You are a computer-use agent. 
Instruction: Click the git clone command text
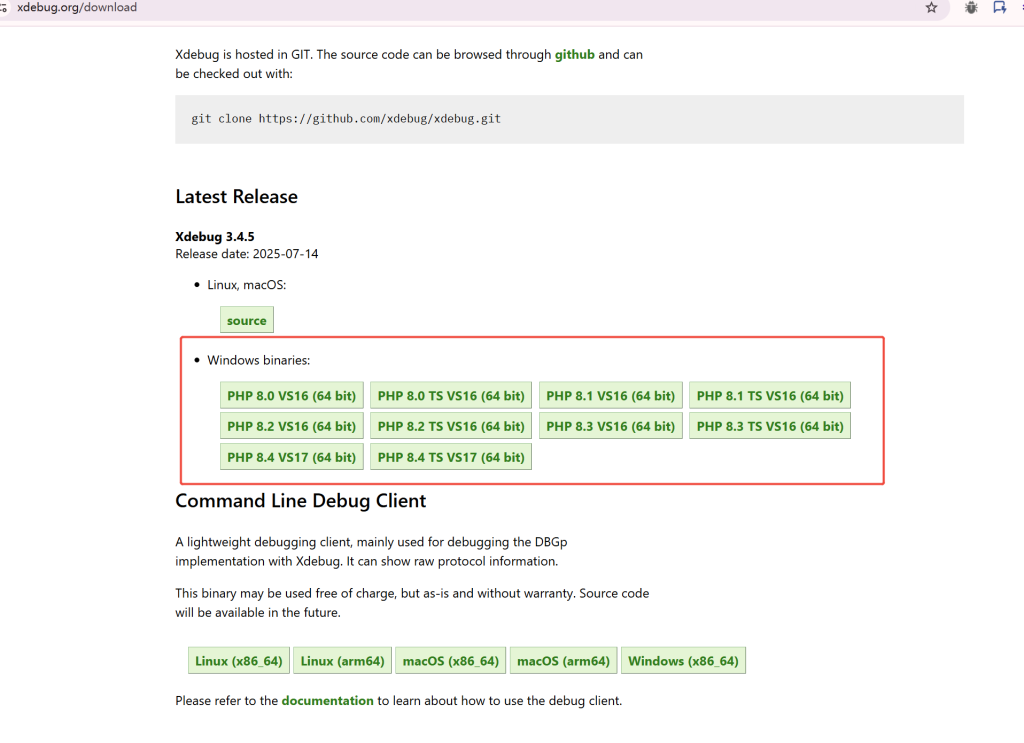[x=345, y=119]
